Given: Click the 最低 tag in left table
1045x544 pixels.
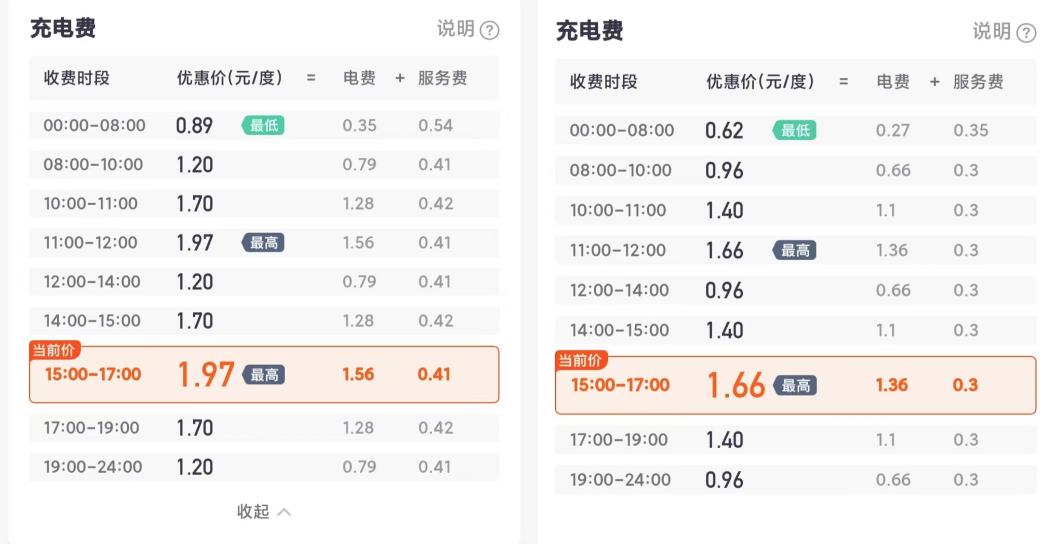Looking at the screenshot, I should coord(263,125).
